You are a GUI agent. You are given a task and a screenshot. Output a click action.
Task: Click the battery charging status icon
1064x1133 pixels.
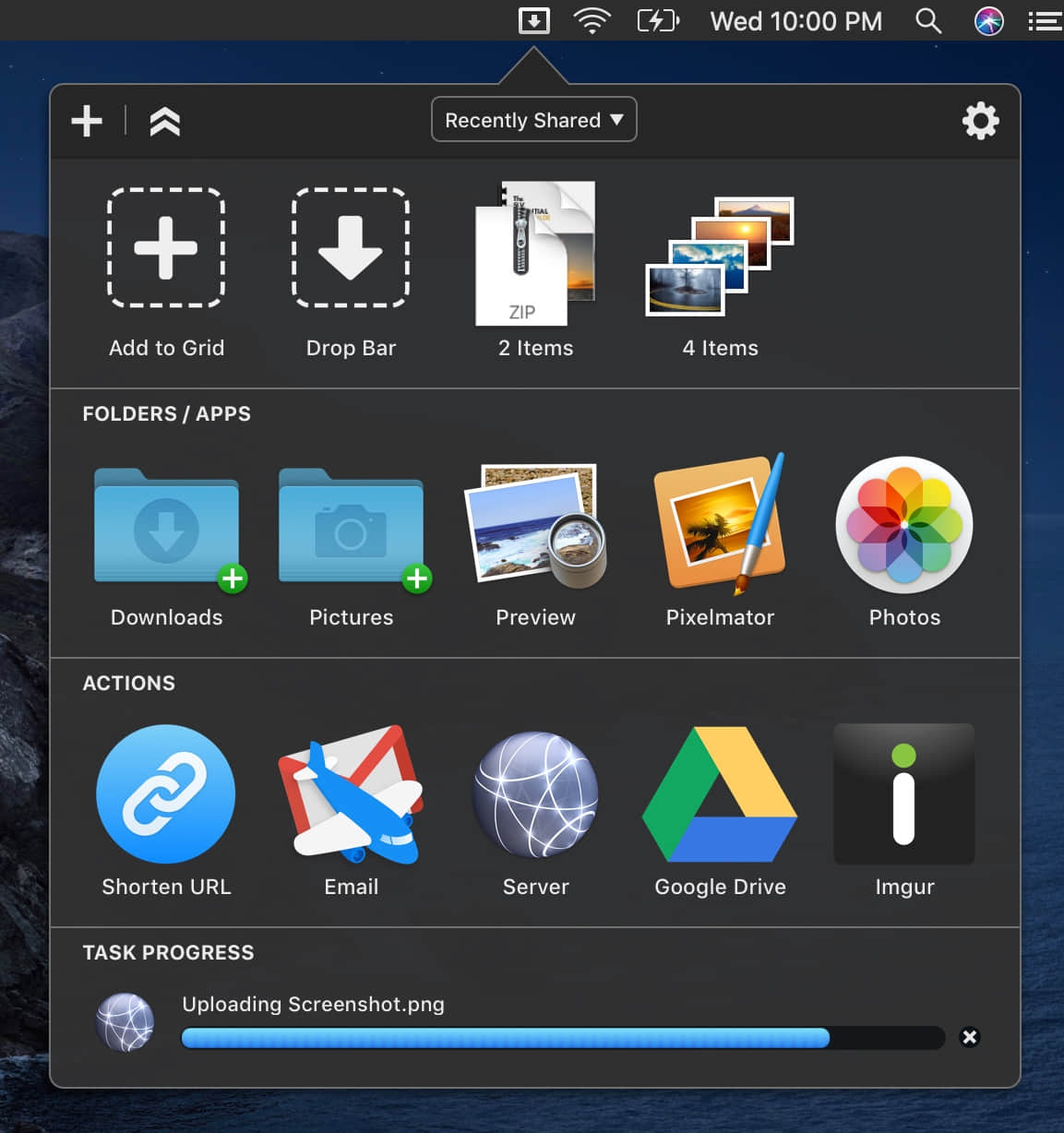click(x=659, y=20)
